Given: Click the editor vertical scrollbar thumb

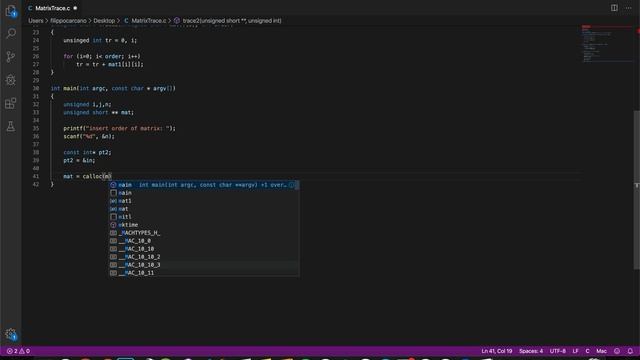Looking at the screenshot, I should (x=636, y=190).
